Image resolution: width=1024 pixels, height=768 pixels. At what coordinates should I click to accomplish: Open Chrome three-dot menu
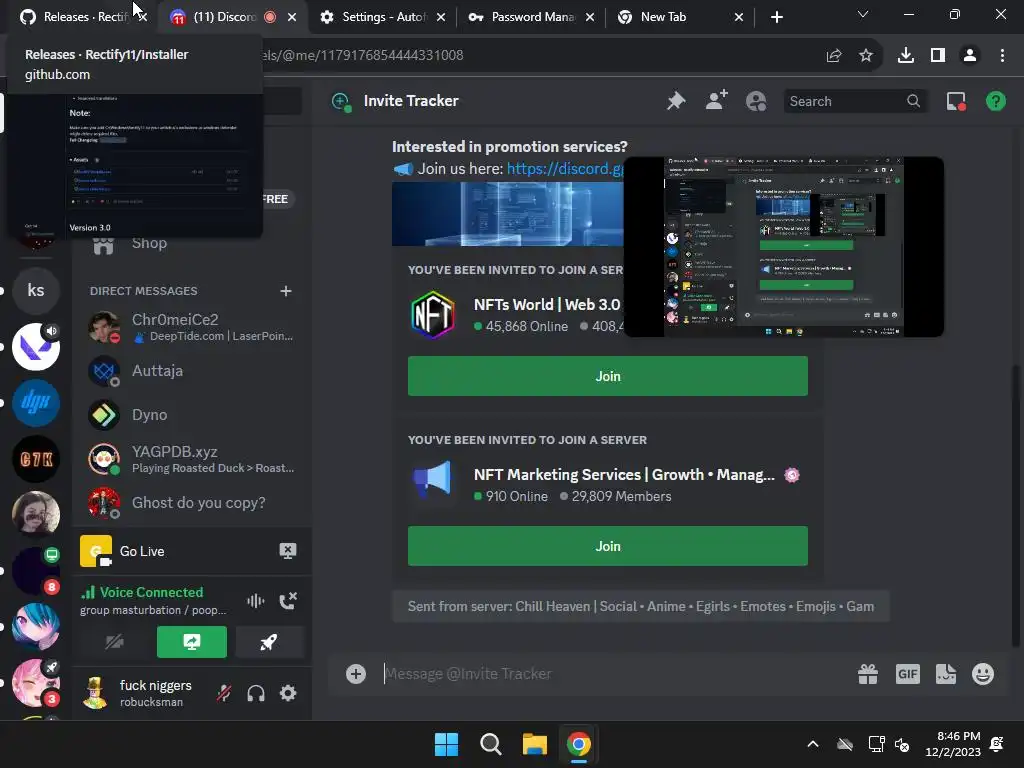[x=1002, y=56]
